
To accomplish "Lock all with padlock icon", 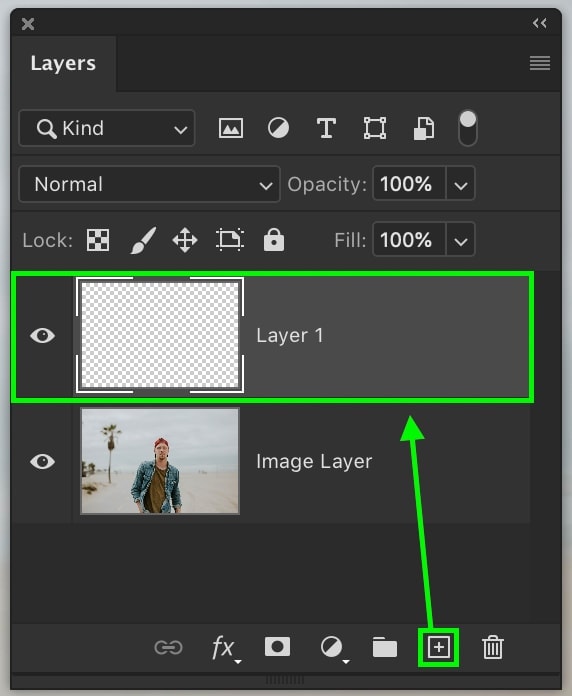I will [x=274, y=240].
